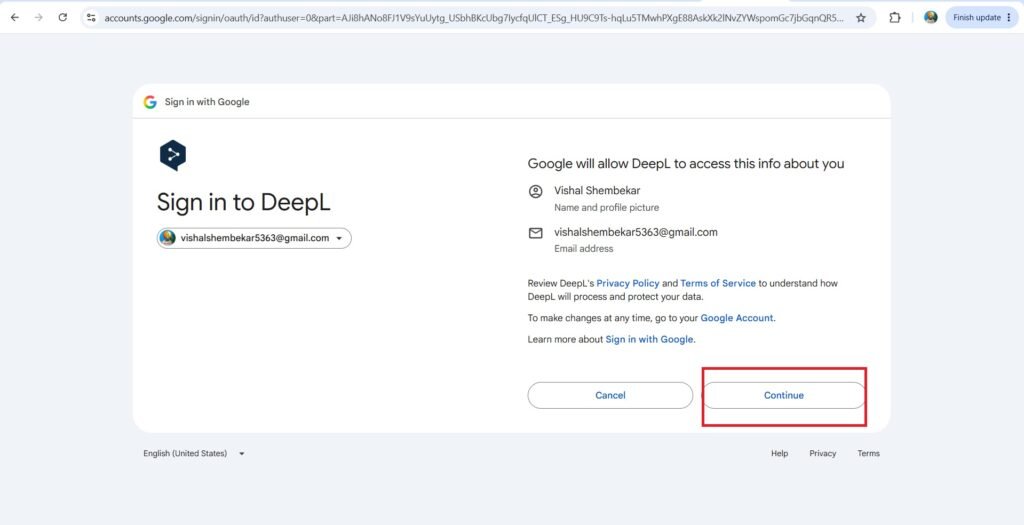Click the 'Name and profile picture' caption
This screenshot has height=525, width=1024.
click(x=606, y=208)
